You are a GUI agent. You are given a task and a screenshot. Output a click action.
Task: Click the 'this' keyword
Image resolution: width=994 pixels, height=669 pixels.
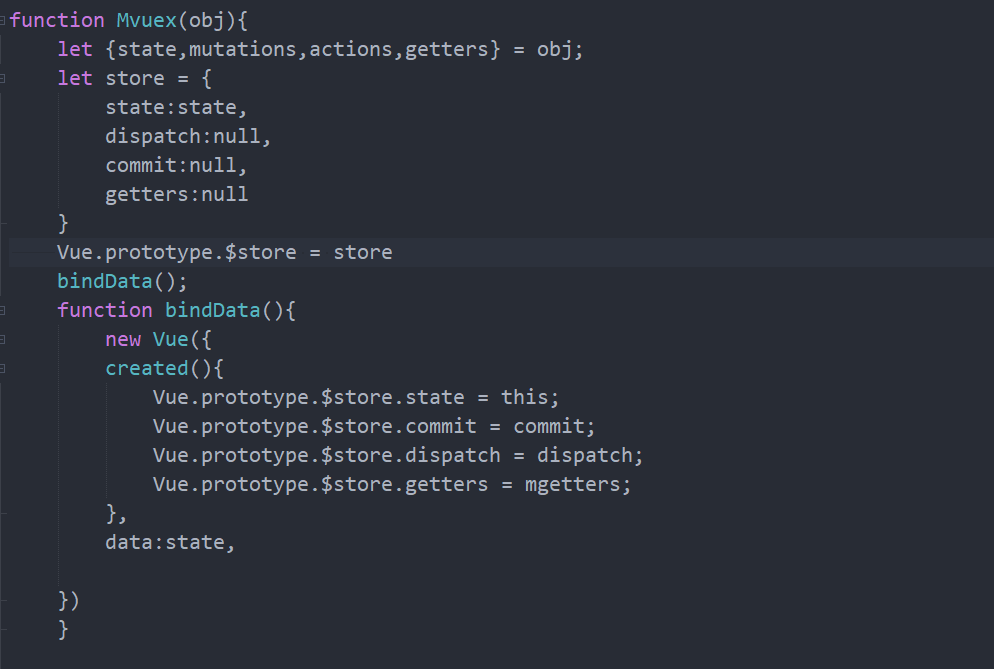click(524, 397)
